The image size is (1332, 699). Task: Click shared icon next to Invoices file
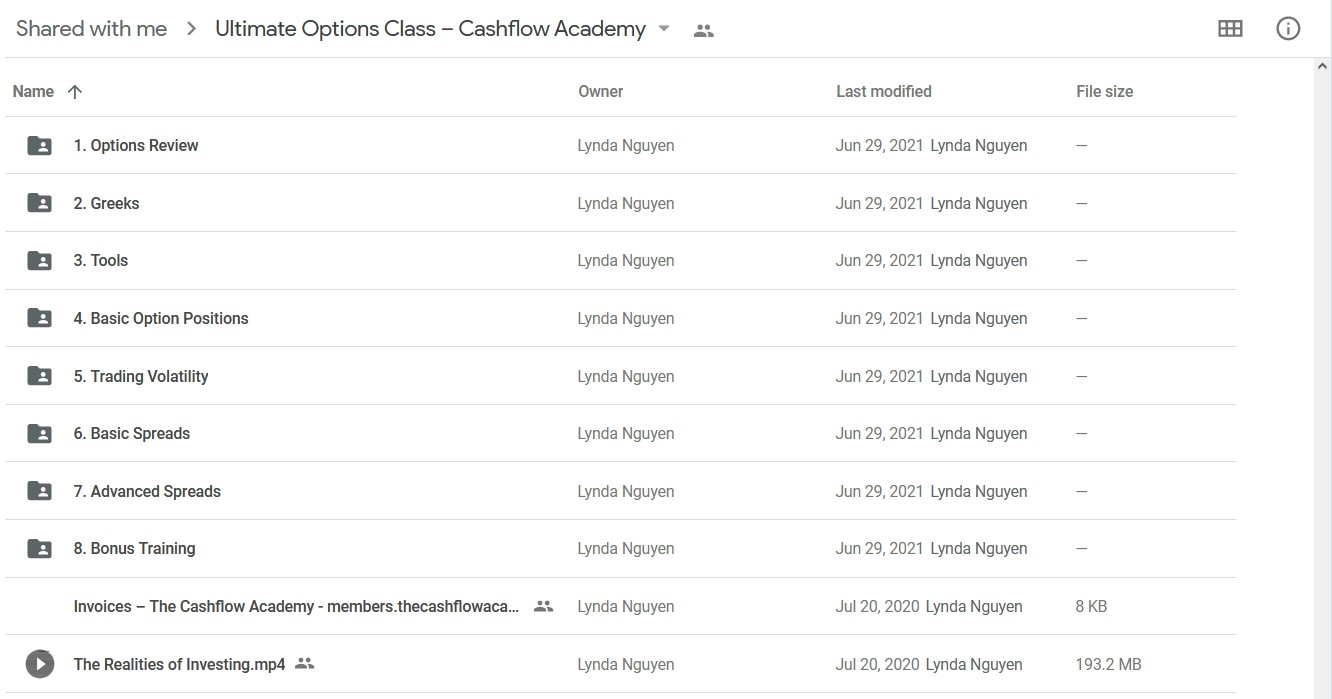[543, 606]
